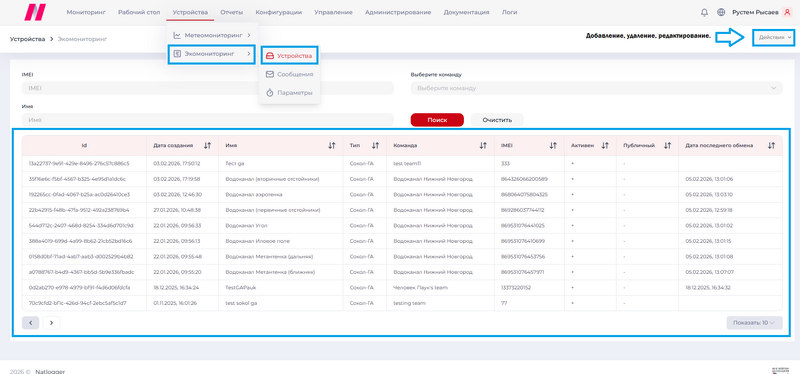
Task: Focus the IMEI input field
Action: 208,88
